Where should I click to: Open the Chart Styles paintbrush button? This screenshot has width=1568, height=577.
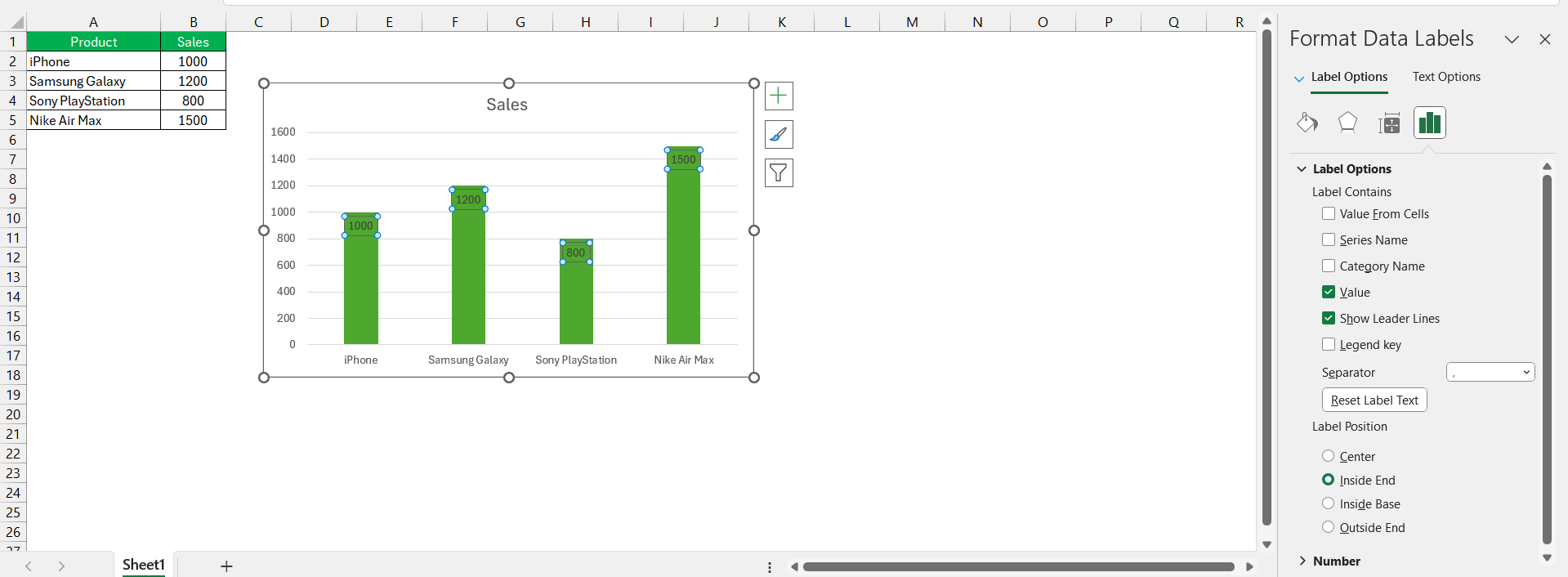pos(779,134)
